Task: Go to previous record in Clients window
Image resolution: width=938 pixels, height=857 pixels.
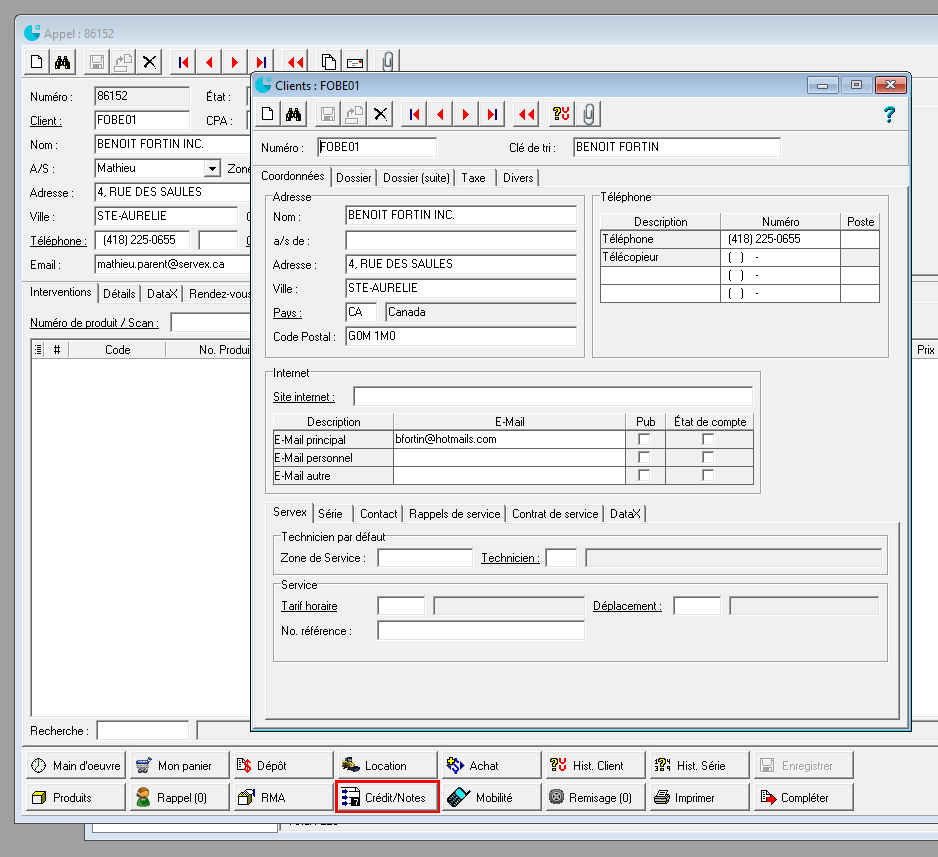Action: 440,114
